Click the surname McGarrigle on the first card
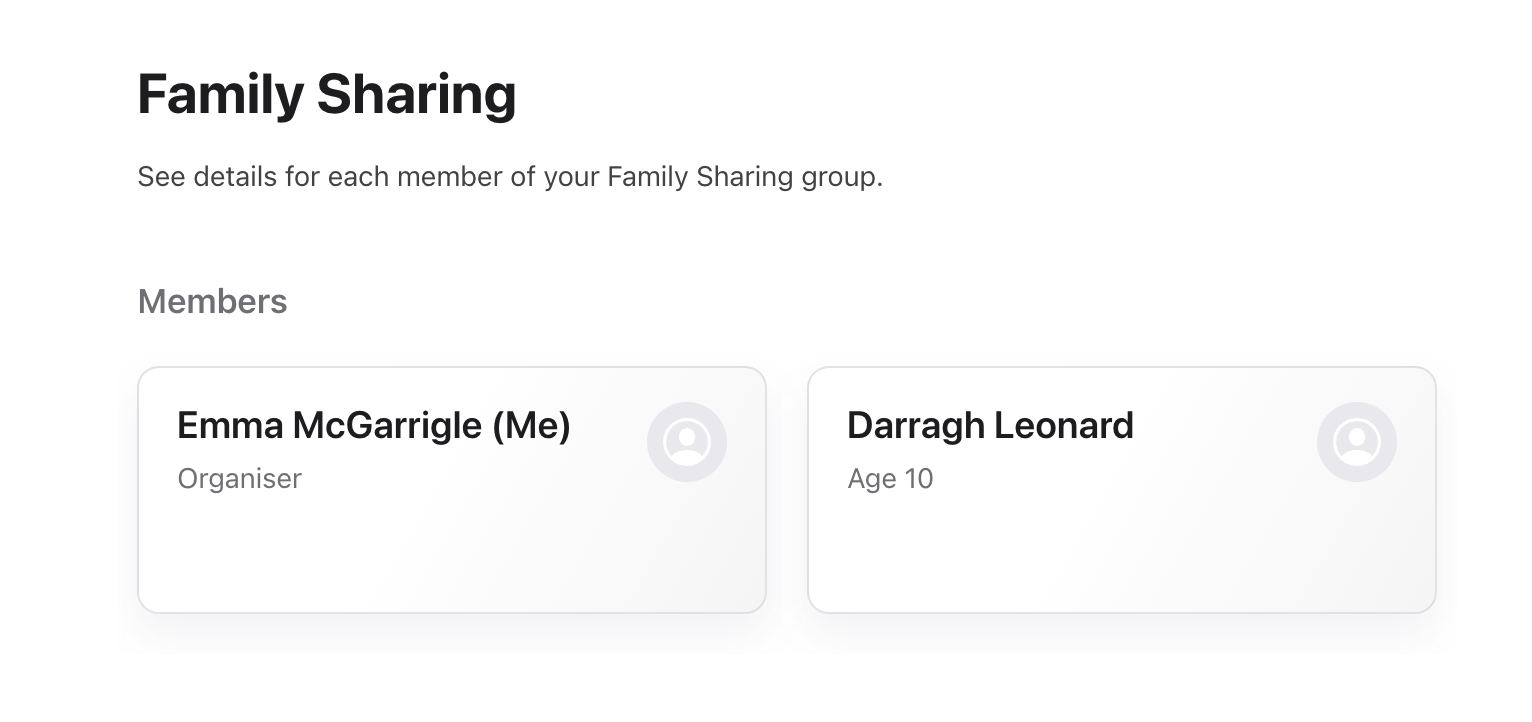This screenshot has height=722, width=1532. coord(387,426)
